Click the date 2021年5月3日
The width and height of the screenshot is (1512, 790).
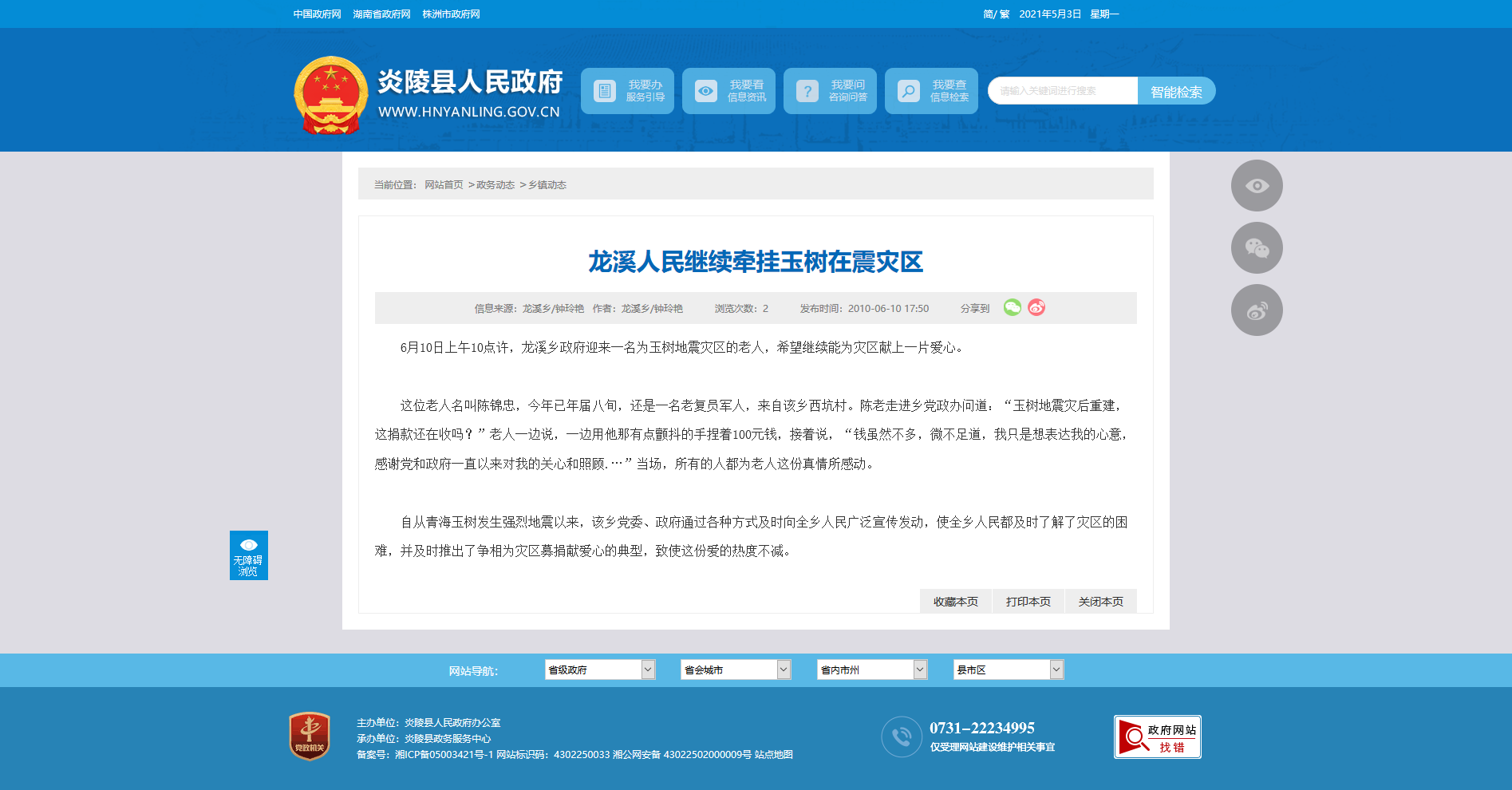[x=1050, y=14]
